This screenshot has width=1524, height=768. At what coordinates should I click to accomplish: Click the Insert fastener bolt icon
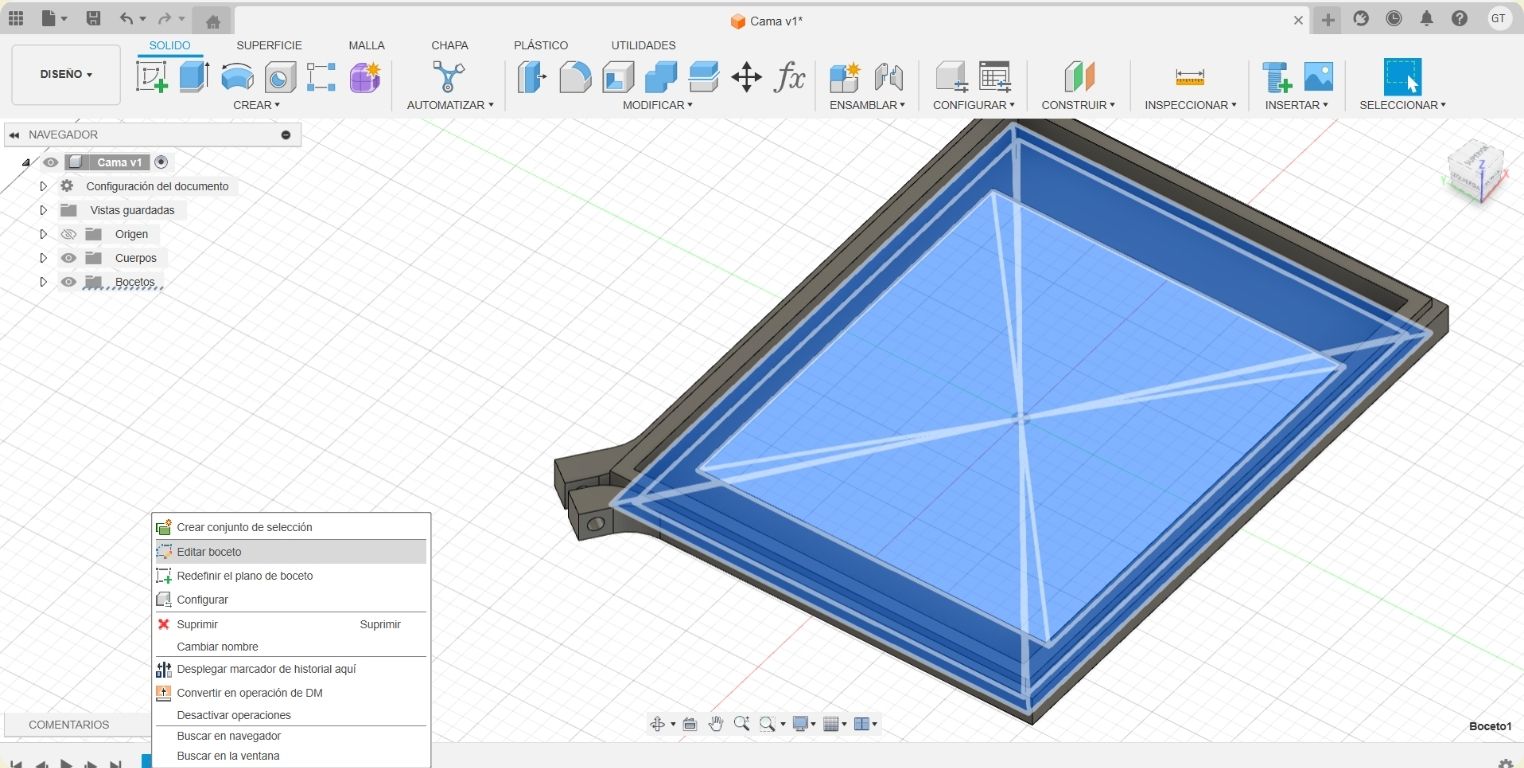click(1276, 77)
